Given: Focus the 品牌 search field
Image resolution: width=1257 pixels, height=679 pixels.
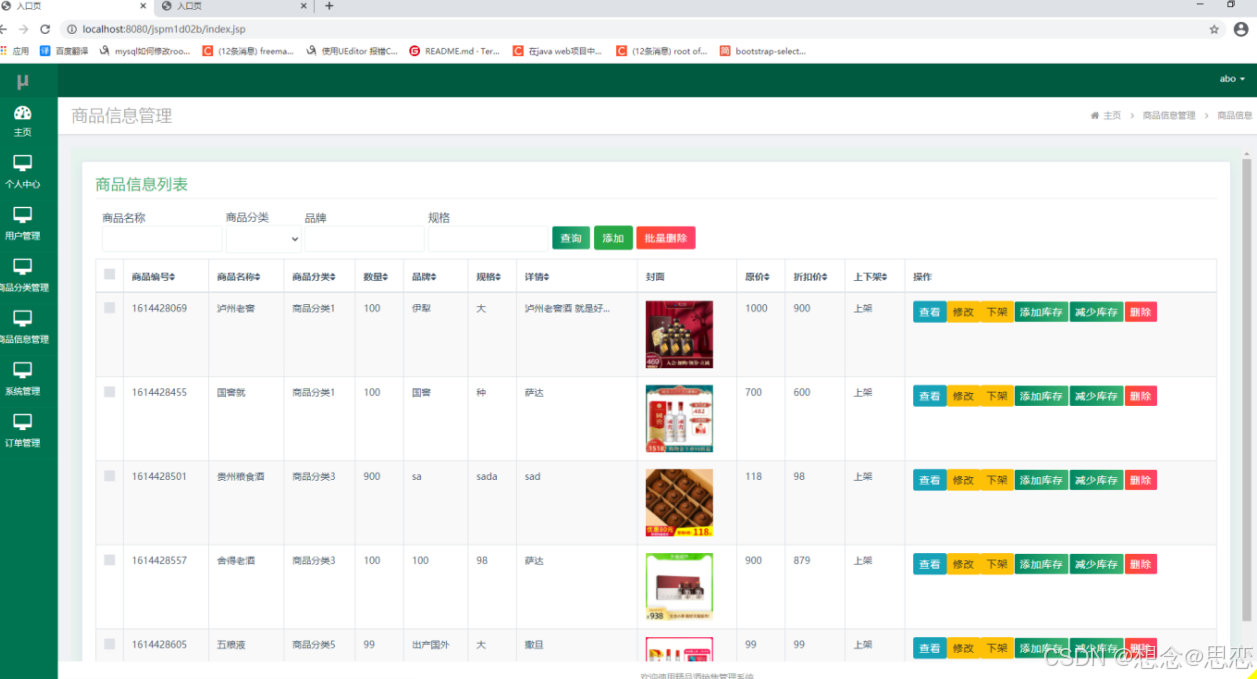Looking at the screenshot, I should click(x=365, y=239).
